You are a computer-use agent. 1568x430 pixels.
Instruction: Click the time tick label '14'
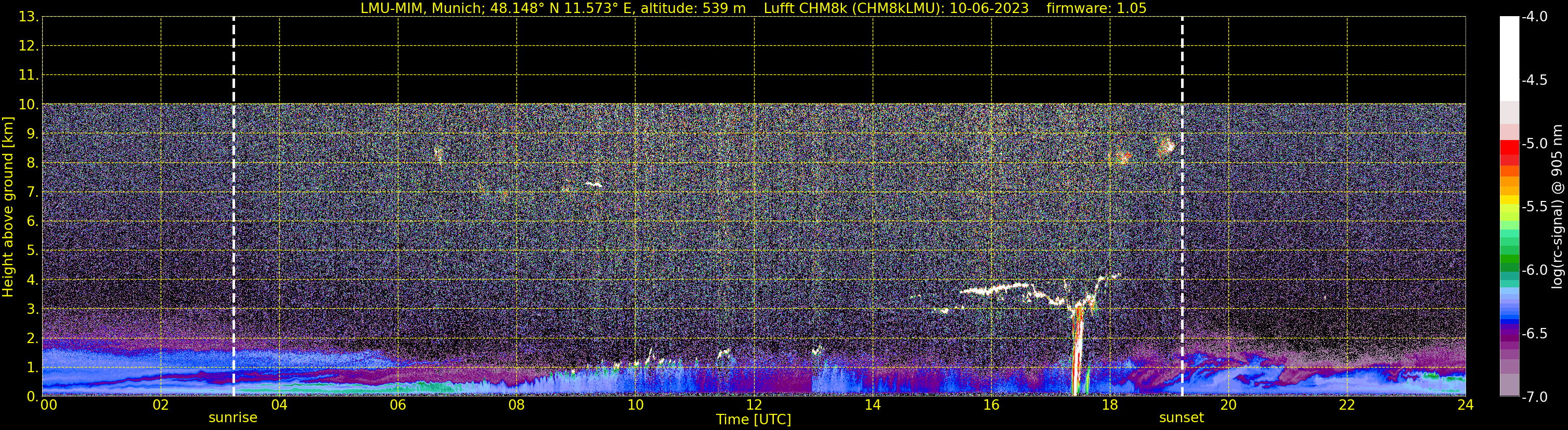873,405
